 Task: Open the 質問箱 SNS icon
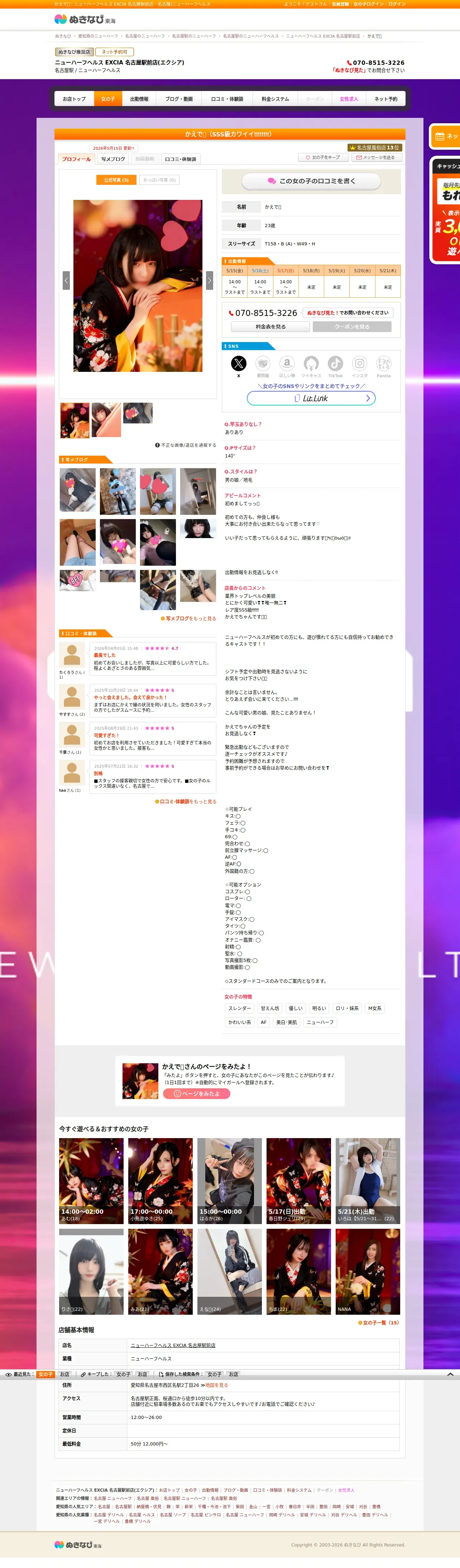[x=263, y=363]
